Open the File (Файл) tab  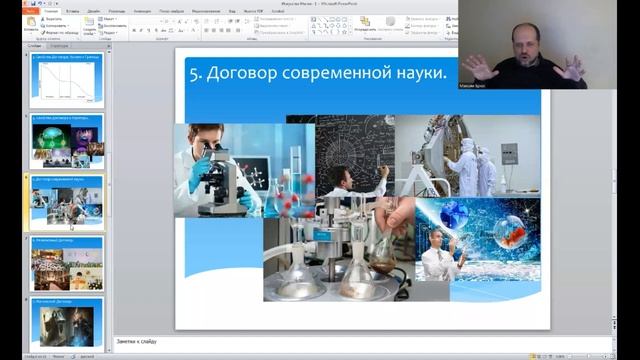coord(31,11)
